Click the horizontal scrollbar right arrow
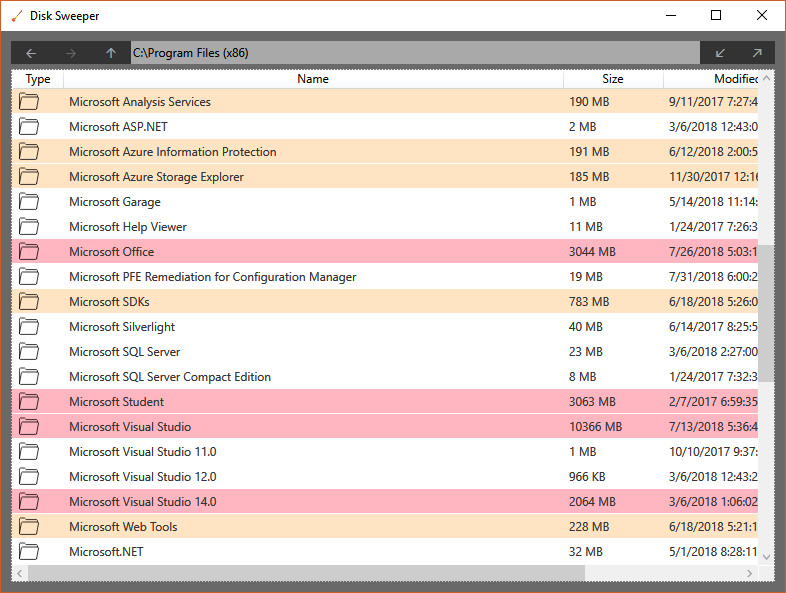The width and height of the screenshot is (786, 593). 750,573
